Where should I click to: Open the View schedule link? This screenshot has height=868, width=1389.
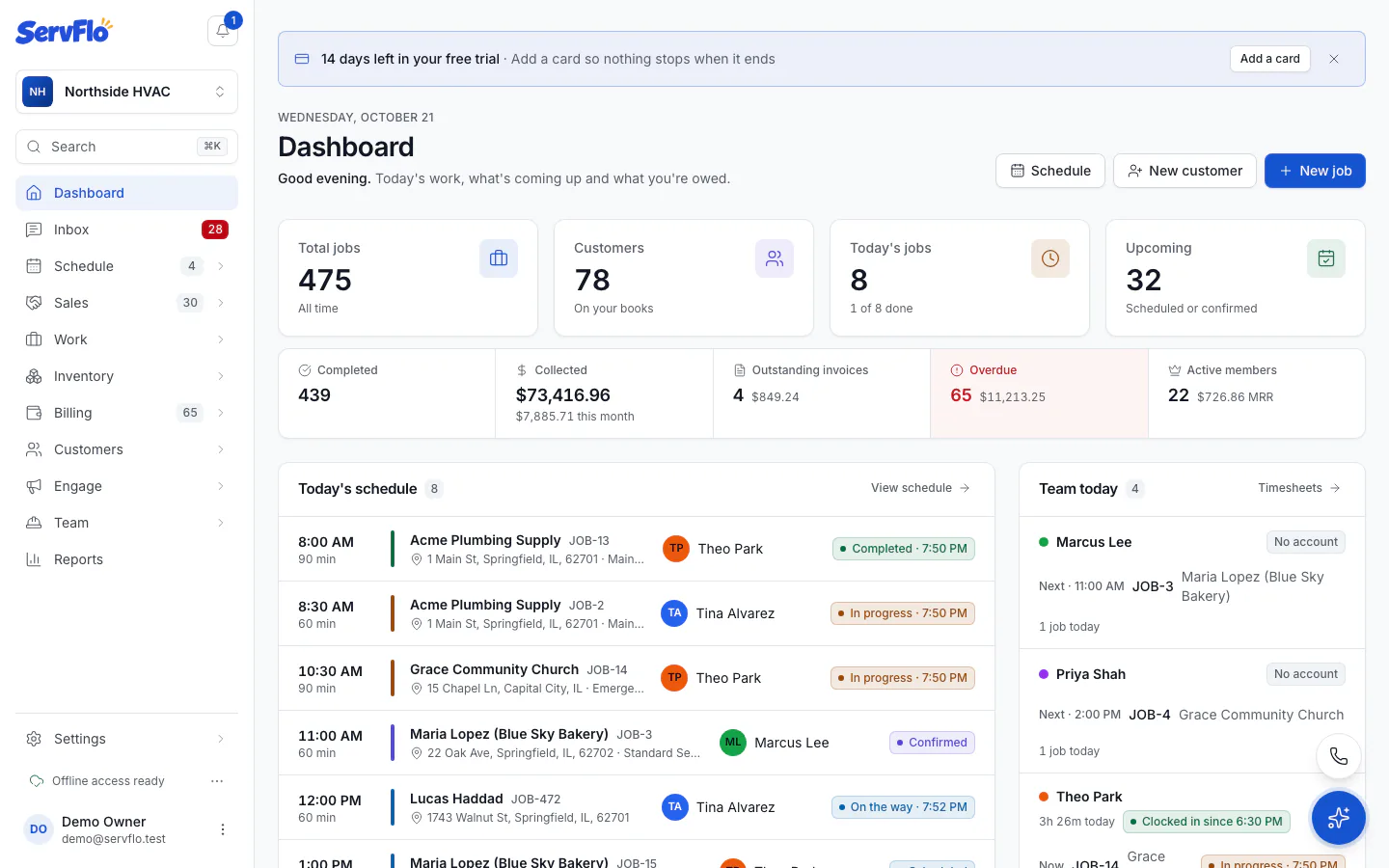tap(920, 488)
